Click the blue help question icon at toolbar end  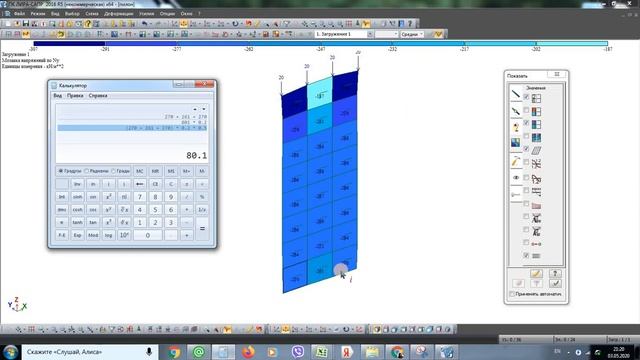click(x=410, y=24)
